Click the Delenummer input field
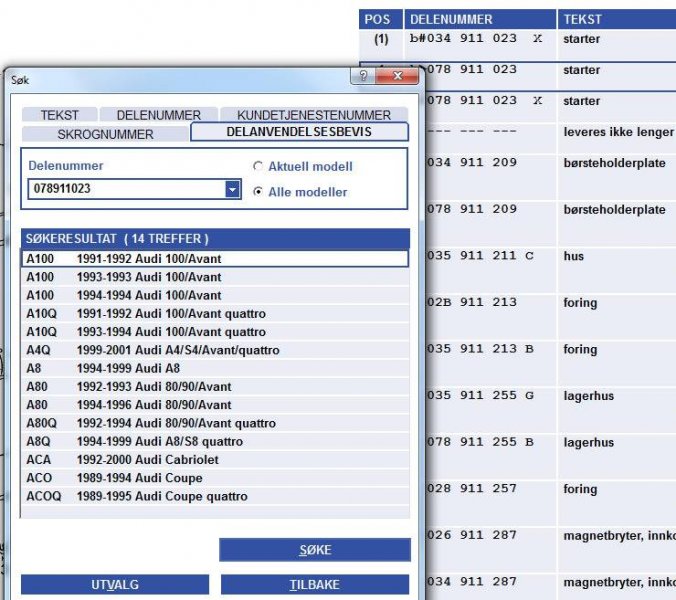Screen dimensions: 676x600 click(125, 189)
